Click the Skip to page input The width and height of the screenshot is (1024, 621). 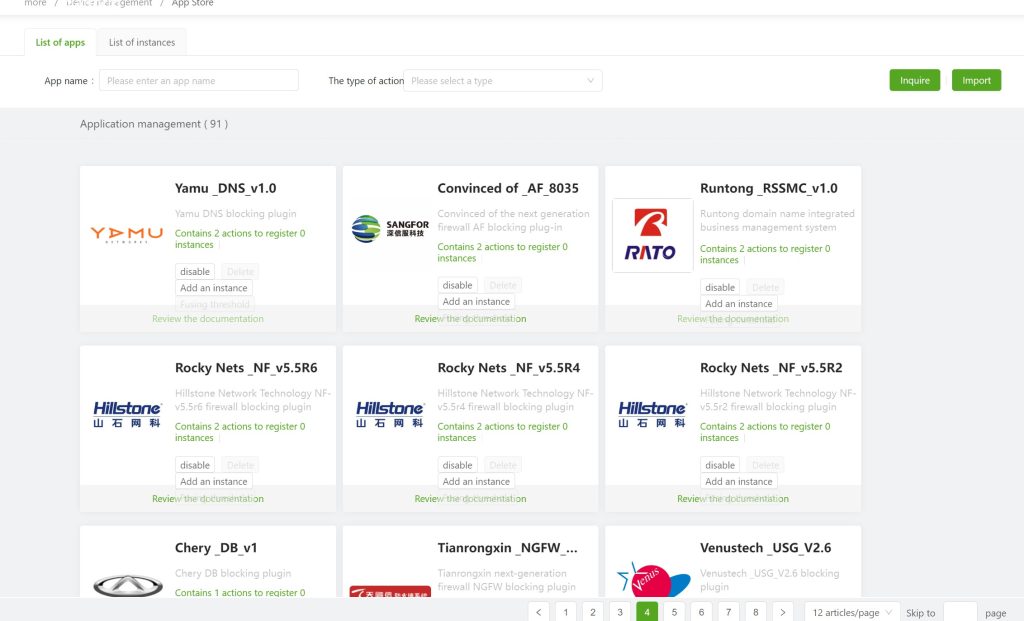point(960,612)
